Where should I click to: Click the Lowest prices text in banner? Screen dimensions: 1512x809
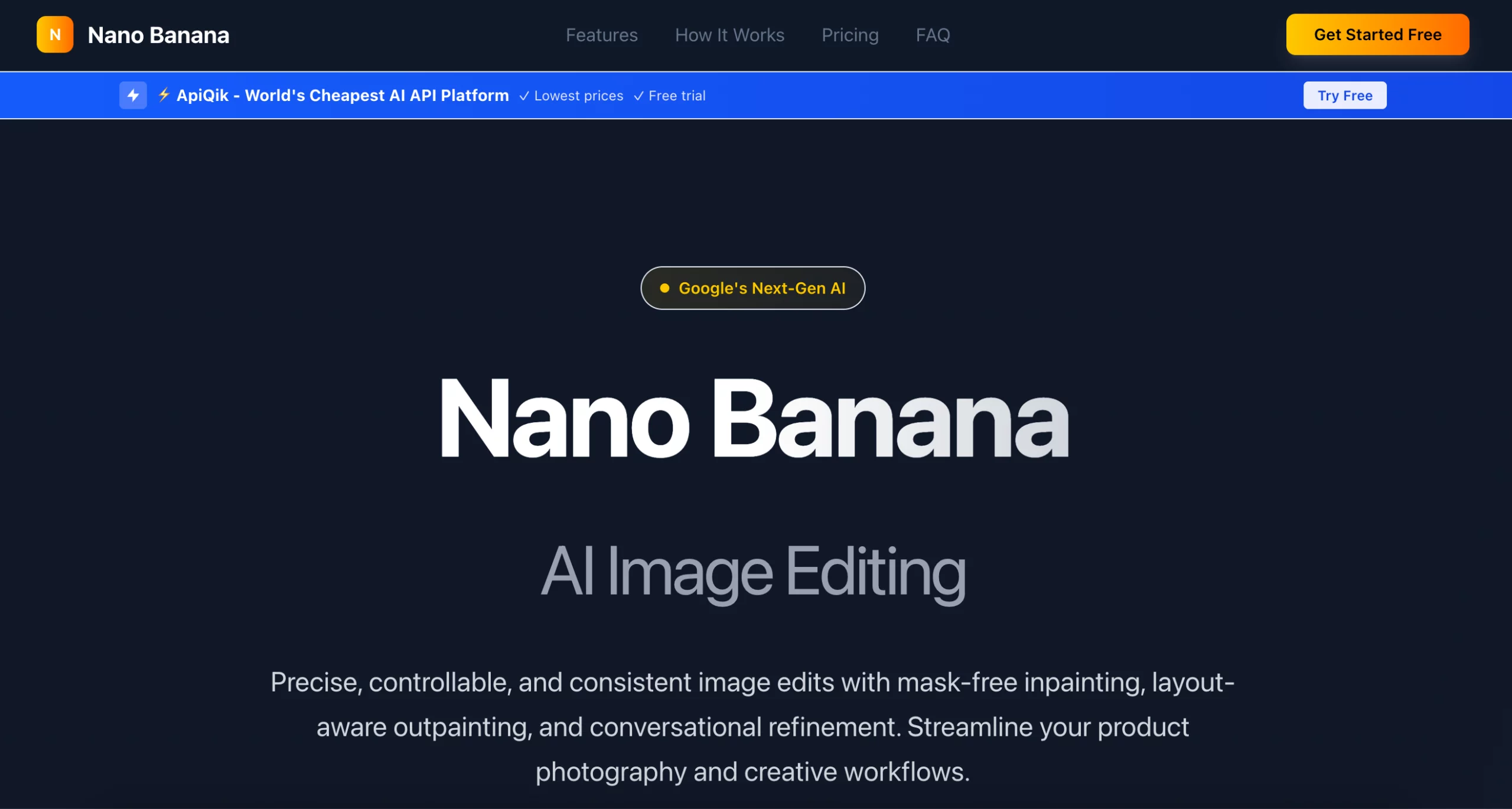tap(578, 96)
